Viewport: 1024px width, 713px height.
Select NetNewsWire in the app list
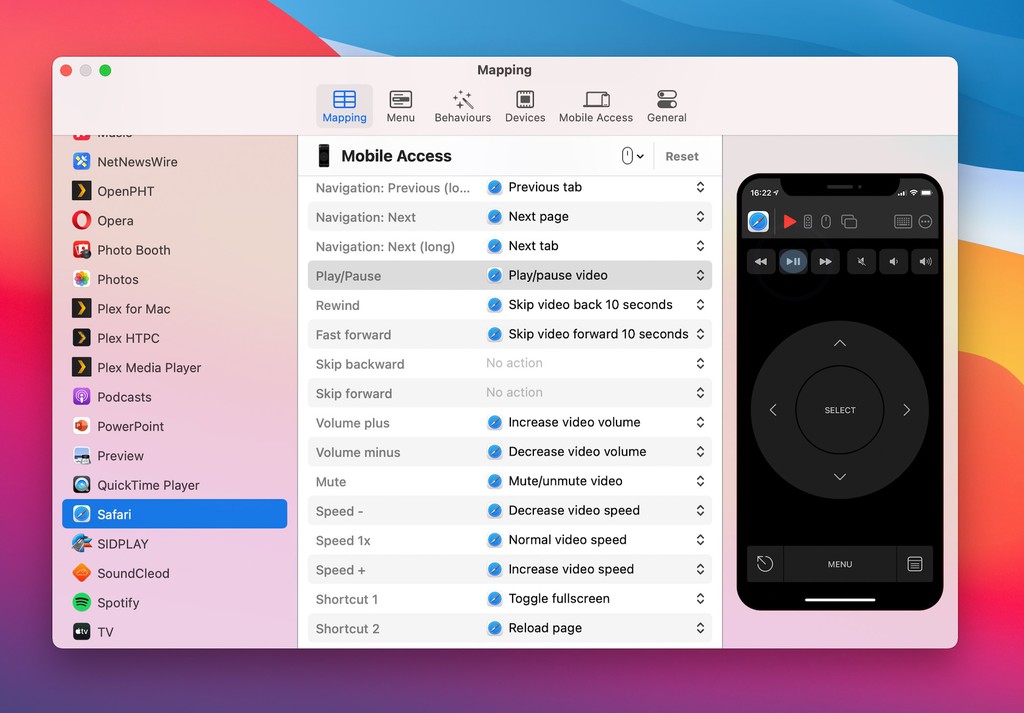174,161
